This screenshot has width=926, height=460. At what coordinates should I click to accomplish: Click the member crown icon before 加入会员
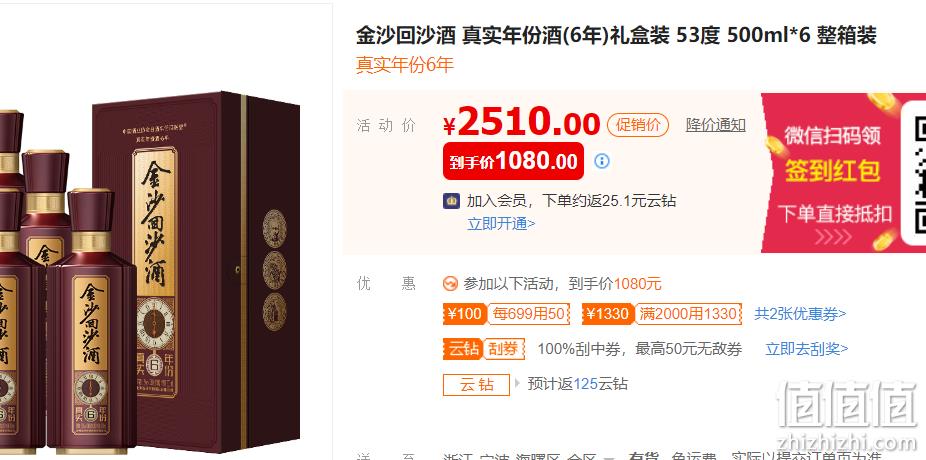[x=451, y=201]
